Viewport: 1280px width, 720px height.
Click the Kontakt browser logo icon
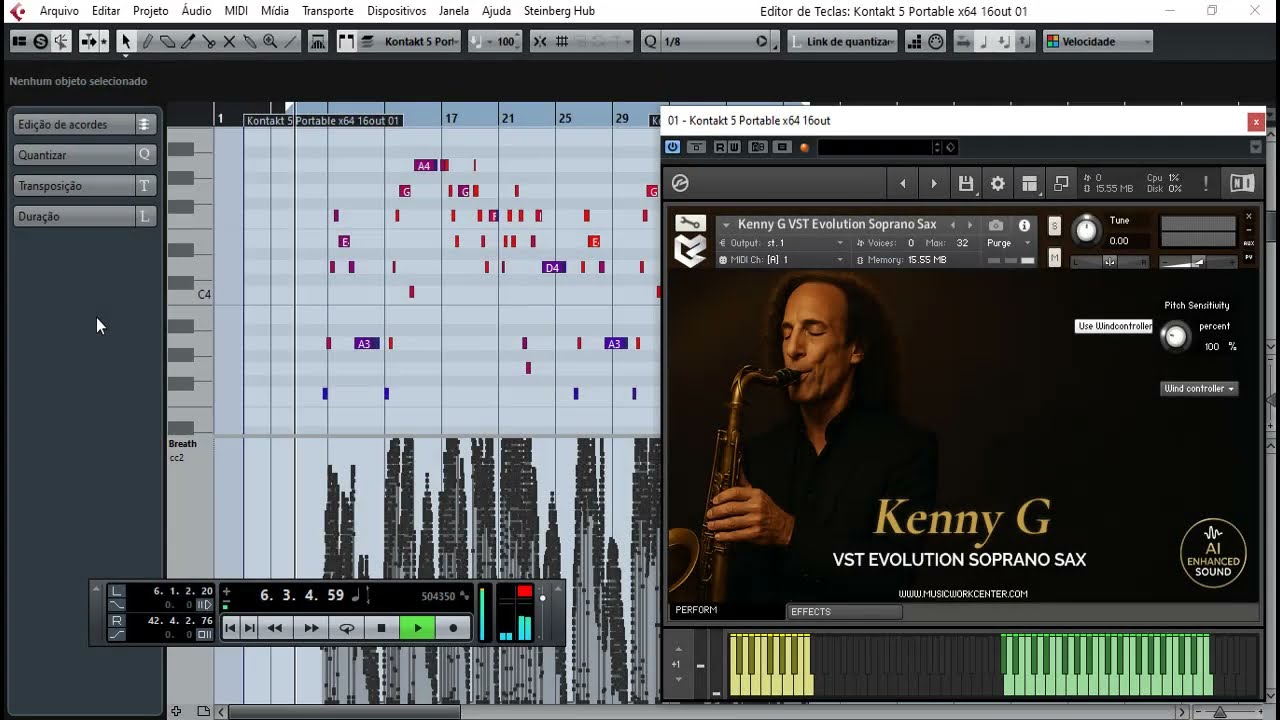pyautogui.click(x=680, y=183)
